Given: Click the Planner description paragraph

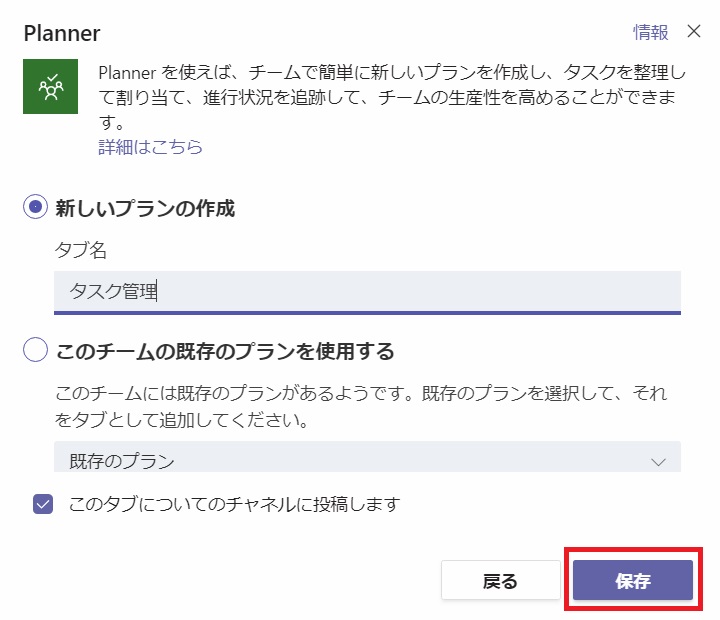Looking at the screenshot, I should [x=392, y=97].
